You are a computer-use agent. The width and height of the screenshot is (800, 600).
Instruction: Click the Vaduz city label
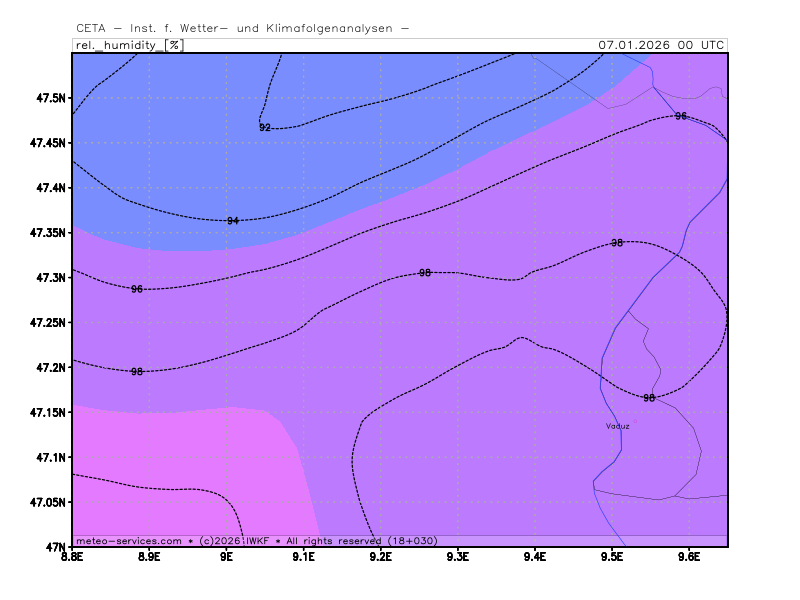pyautogui.click(x=617, y=426)
